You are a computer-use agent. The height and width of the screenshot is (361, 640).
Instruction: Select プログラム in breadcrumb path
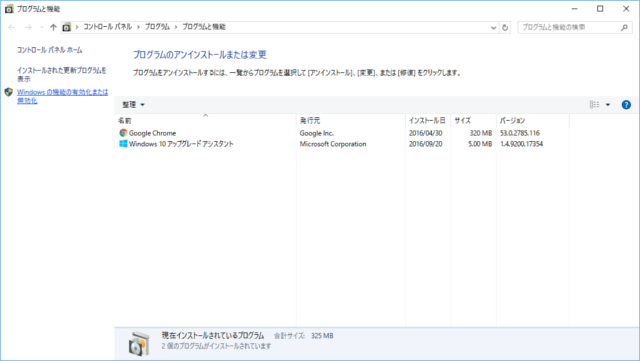coord(157,27)
